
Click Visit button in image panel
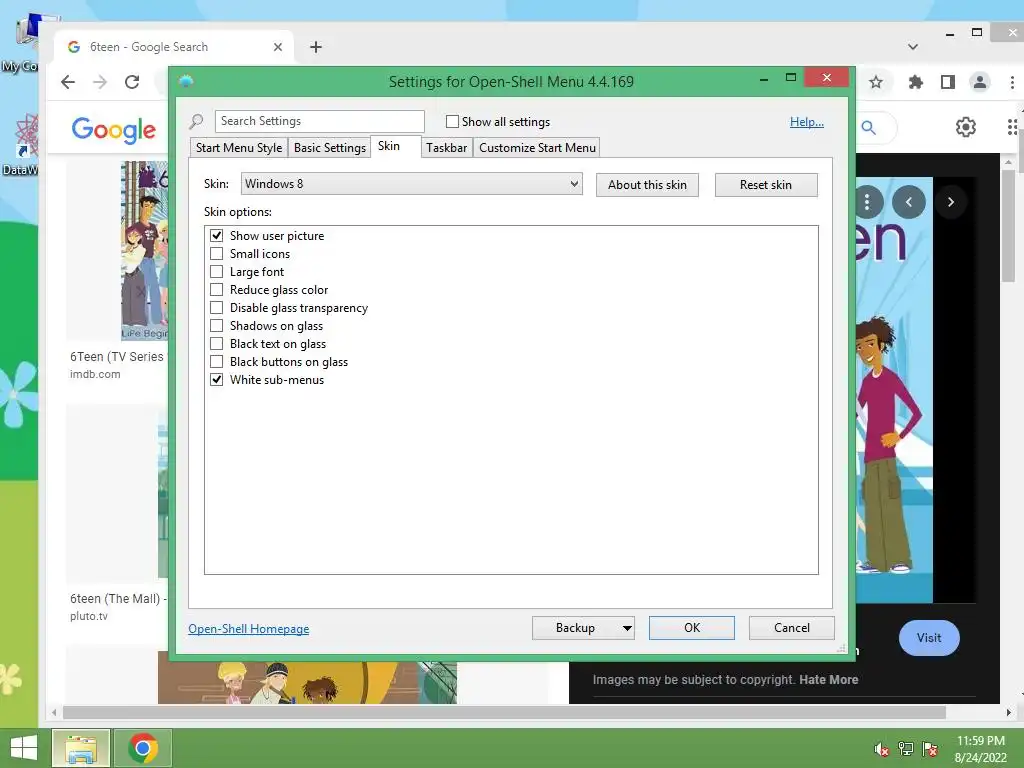[x=929, y=638]
